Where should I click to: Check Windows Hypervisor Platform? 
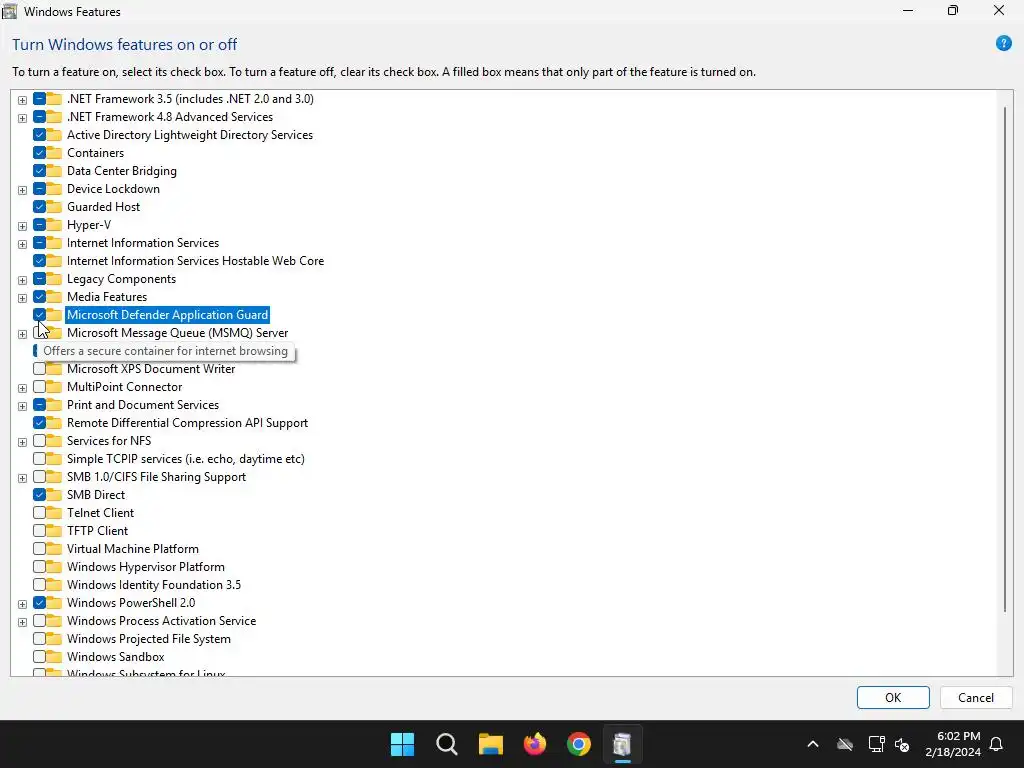pyautogui.click(x=39, y=567)
